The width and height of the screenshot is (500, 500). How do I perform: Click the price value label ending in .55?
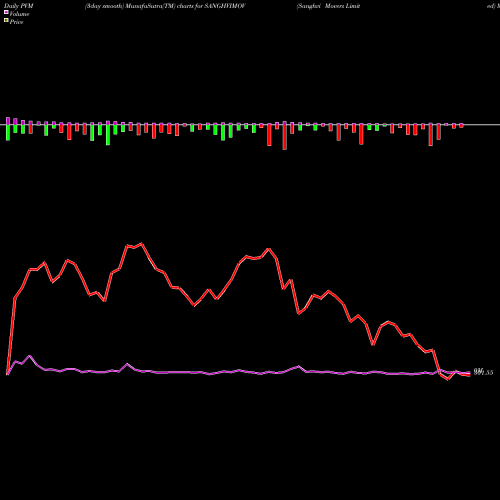point(483,372)
